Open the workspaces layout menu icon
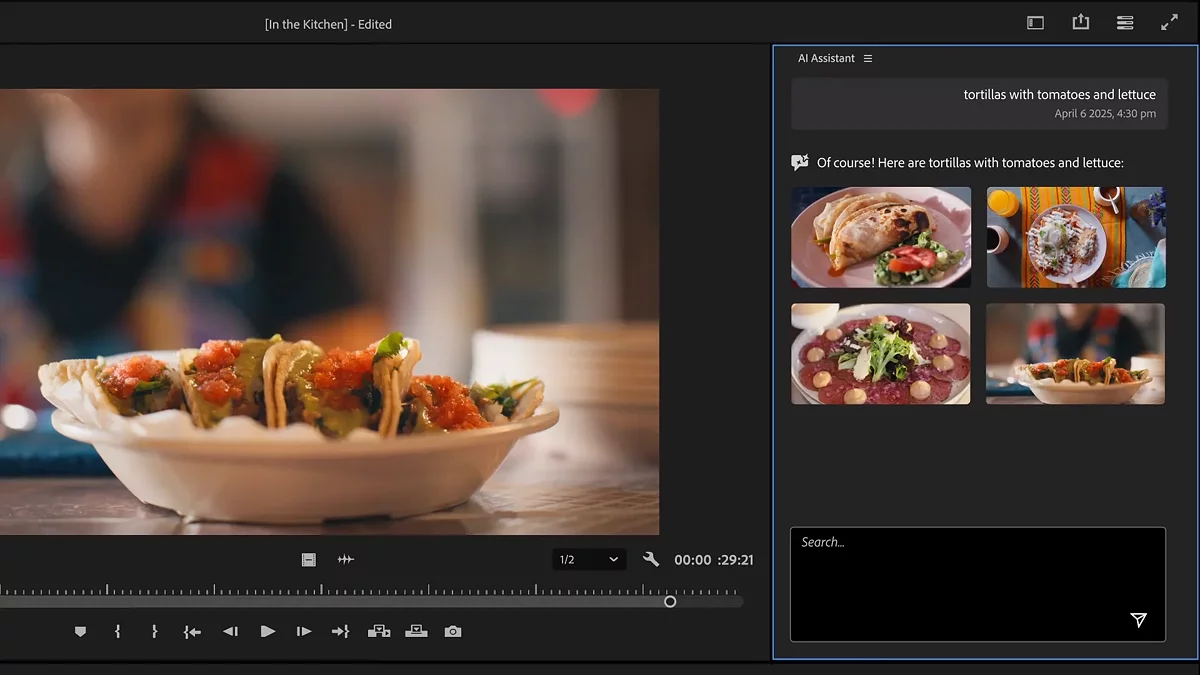 click(1036, 22)
